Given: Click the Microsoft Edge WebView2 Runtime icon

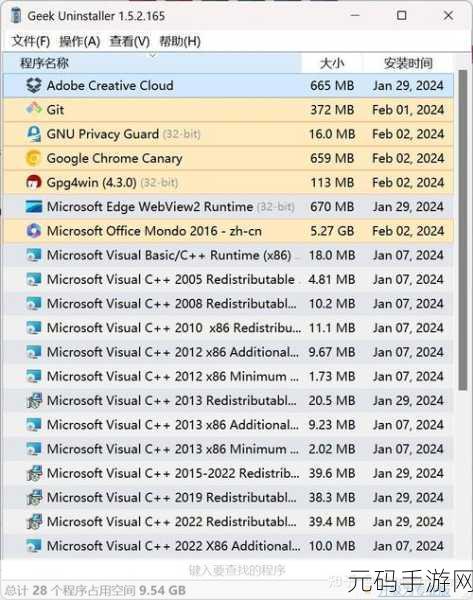Looking at the screenshot, I should 34,207.
